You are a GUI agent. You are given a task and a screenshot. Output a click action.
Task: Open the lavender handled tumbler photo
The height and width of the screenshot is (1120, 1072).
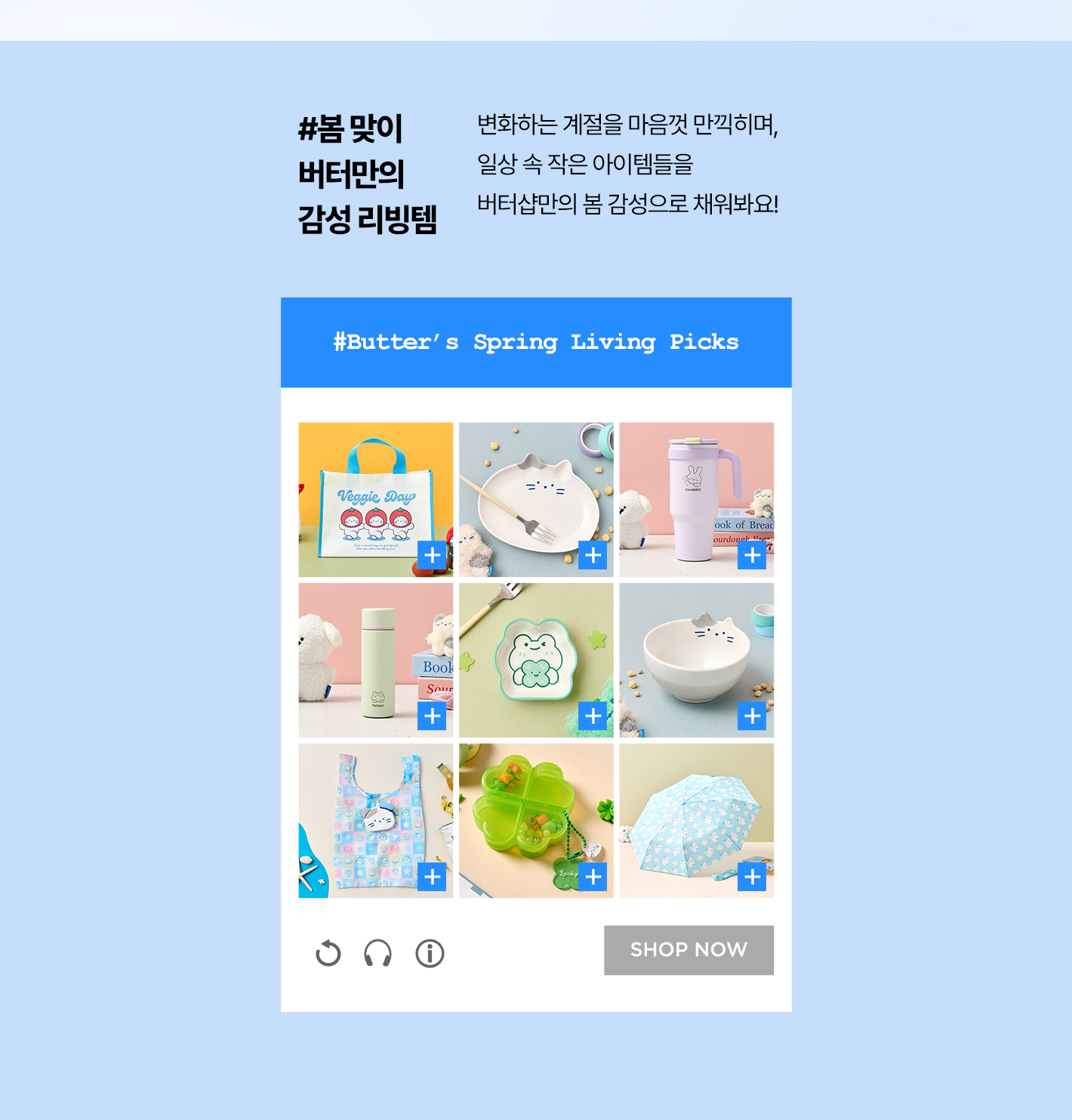coord(697,500)
